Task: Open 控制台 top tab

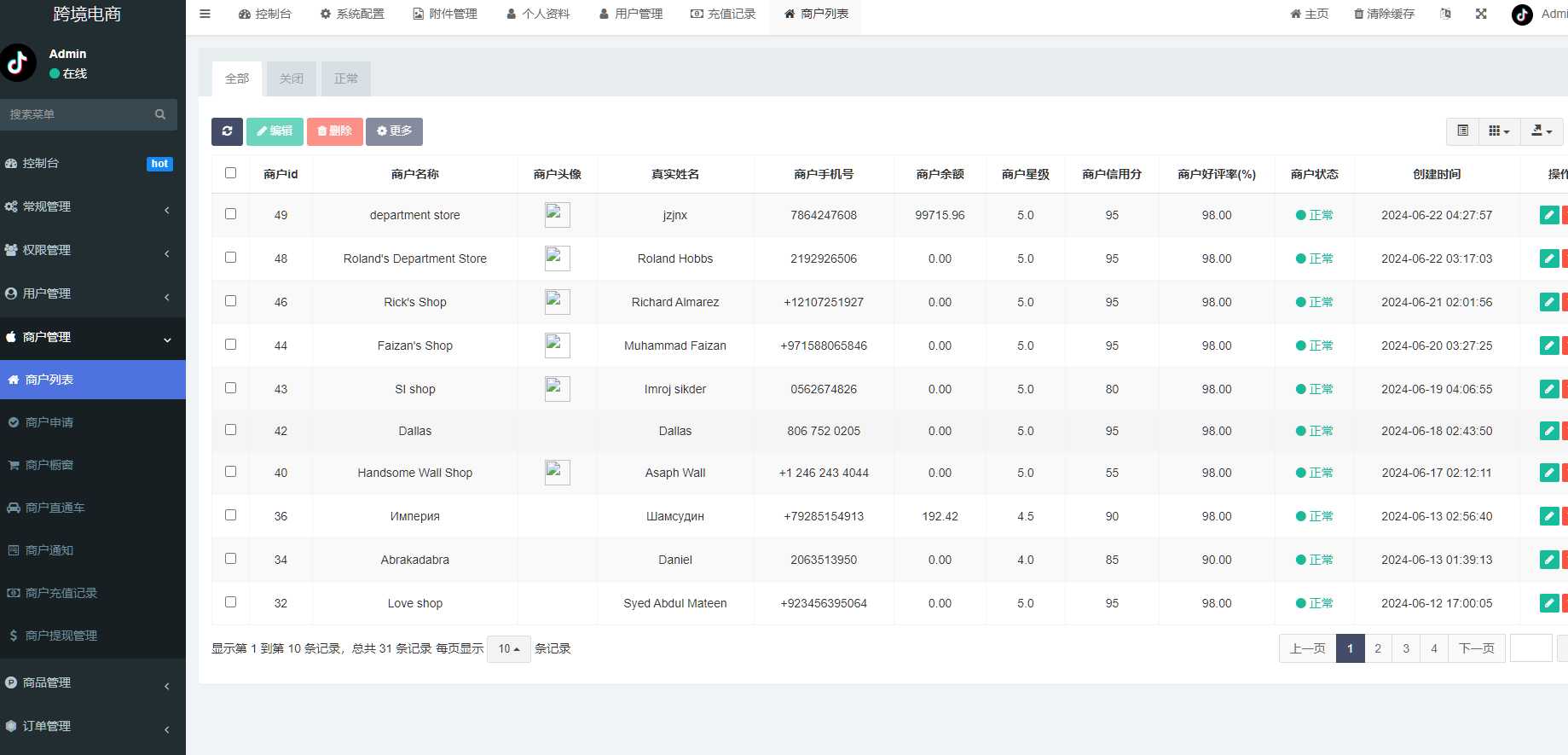Action: [x=265, y=15]
